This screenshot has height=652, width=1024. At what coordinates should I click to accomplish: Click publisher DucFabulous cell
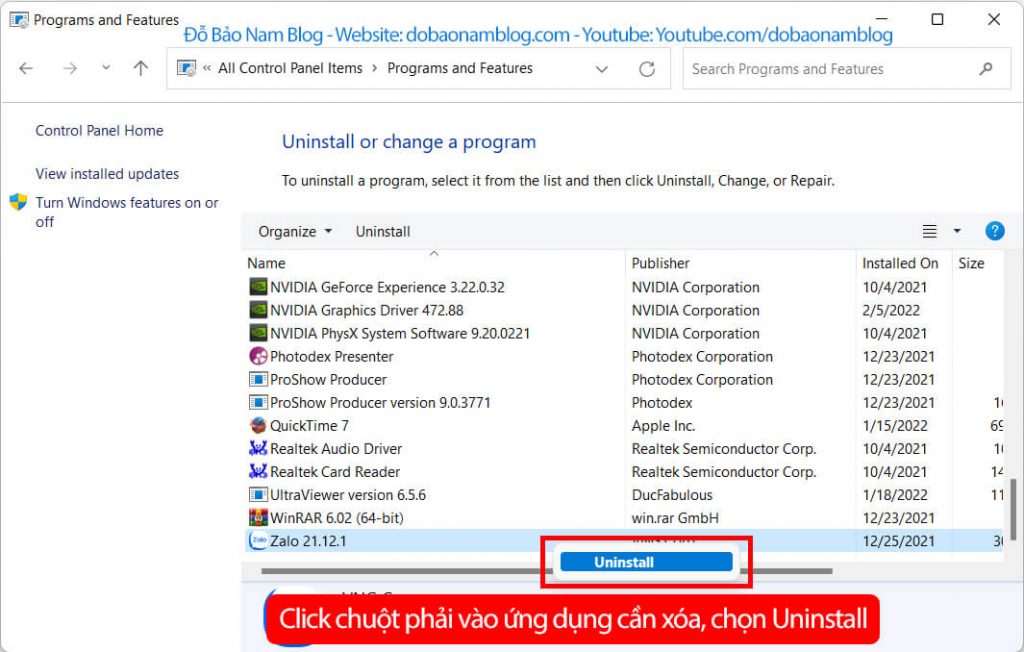tap(671, 495)
